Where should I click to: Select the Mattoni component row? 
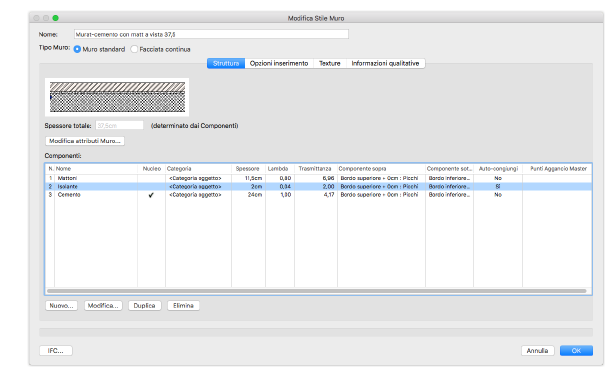click(318, 178)
